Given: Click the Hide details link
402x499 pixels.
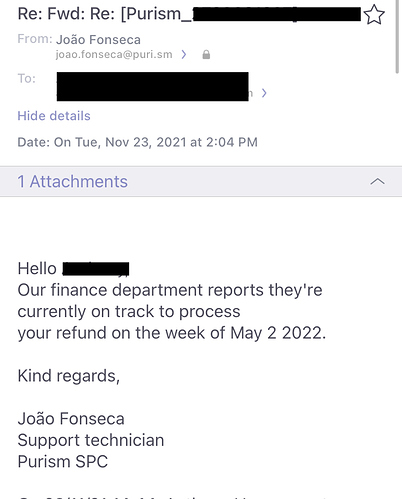Looking at the screenshot, I should (x=54, y=116).
